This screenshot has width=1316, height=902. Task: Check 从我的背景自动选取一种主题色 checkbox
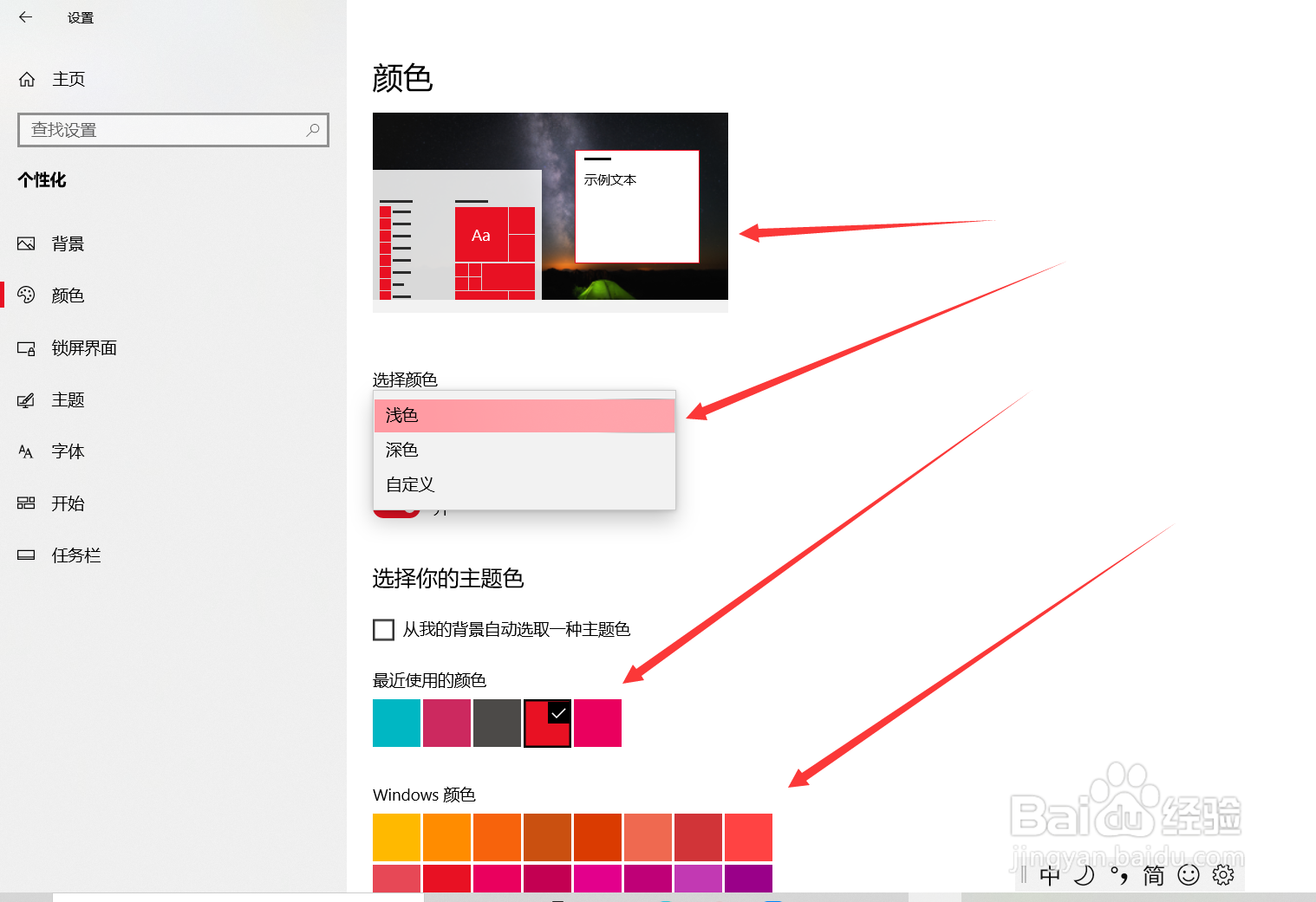pyautogui.click(x=383, y=630)
